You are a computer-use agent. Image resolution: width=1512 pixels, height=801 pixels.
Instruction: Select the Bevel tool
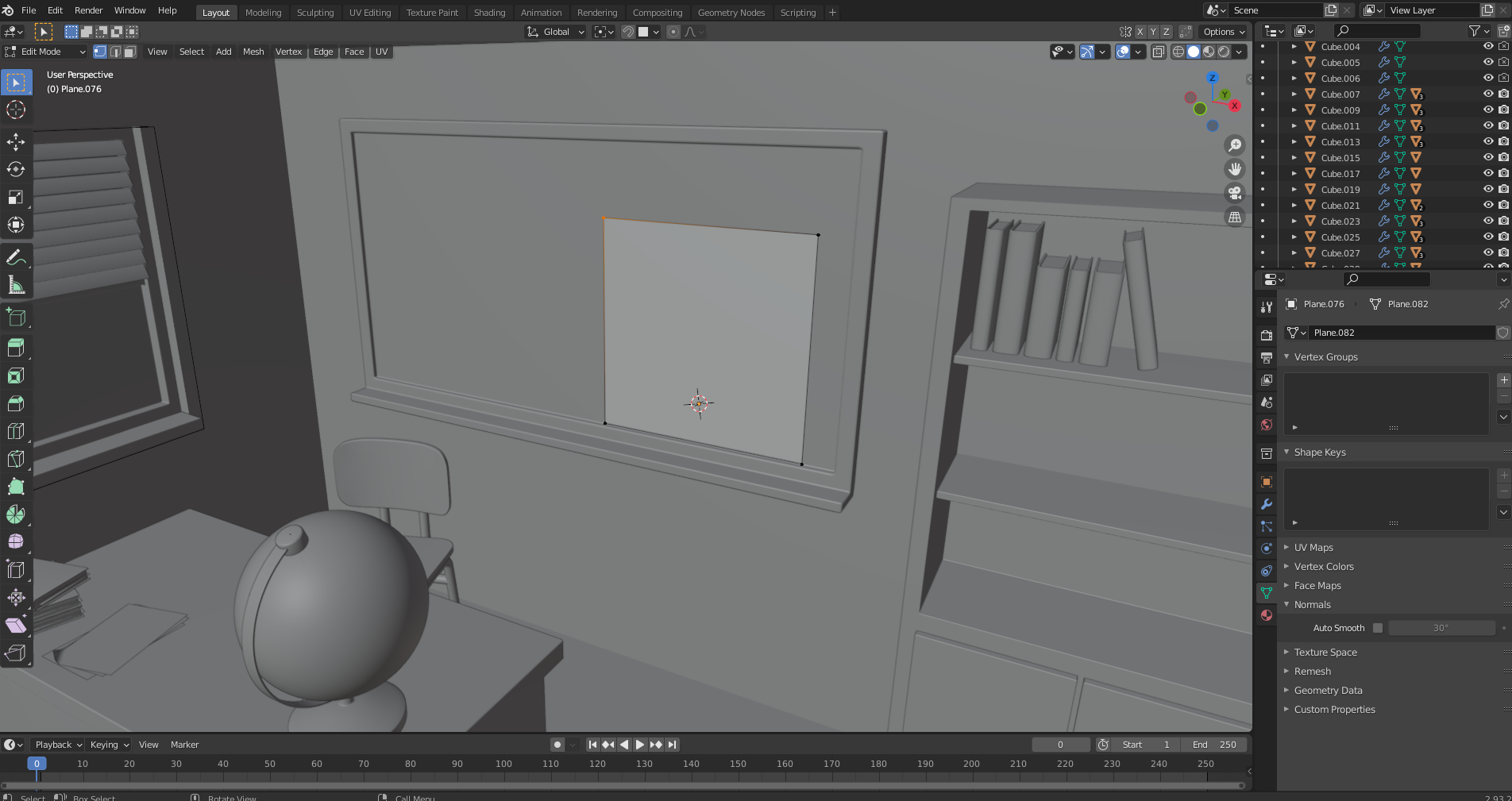[x=16, y=403]
